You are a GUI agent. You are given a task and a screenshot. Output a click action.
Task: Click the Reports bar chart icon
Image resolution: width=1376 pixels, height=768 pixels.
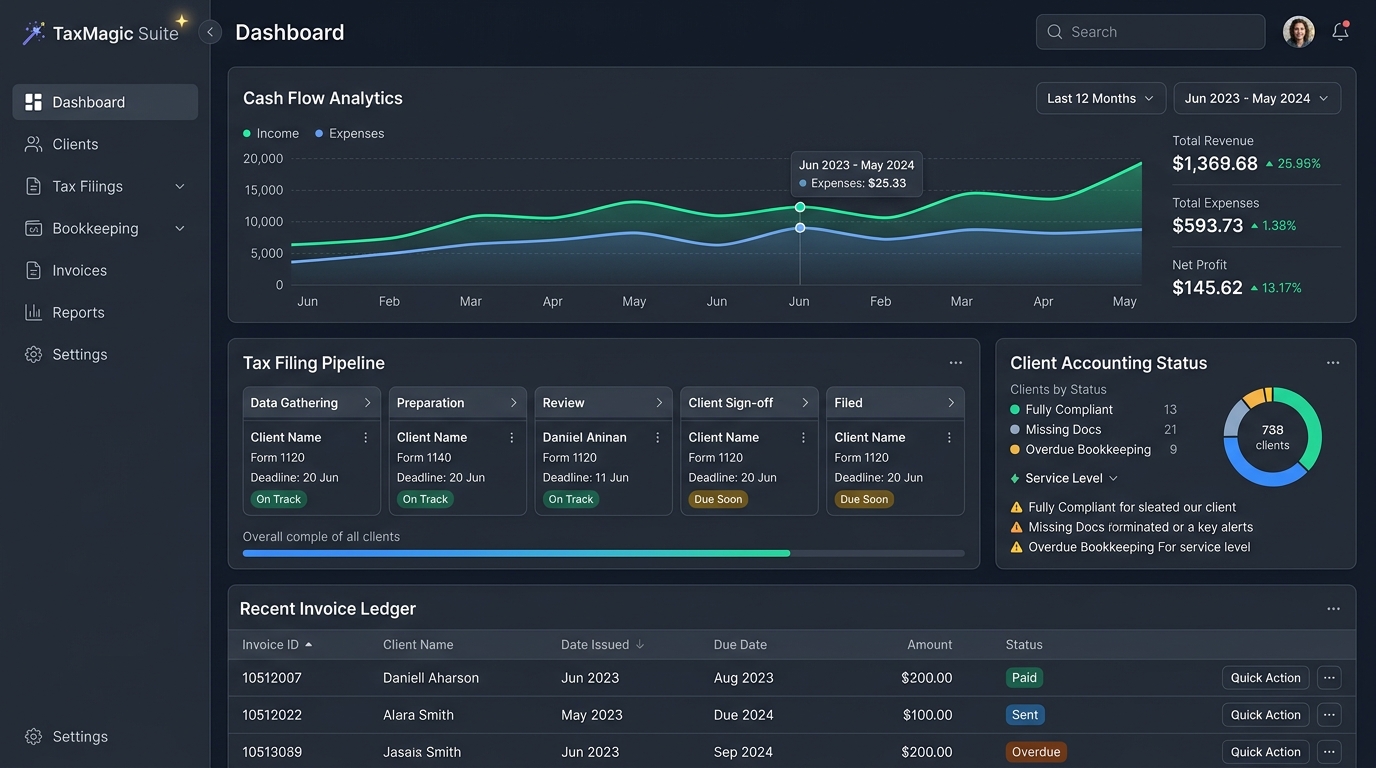pyautogui.click(x=33, y=312)
